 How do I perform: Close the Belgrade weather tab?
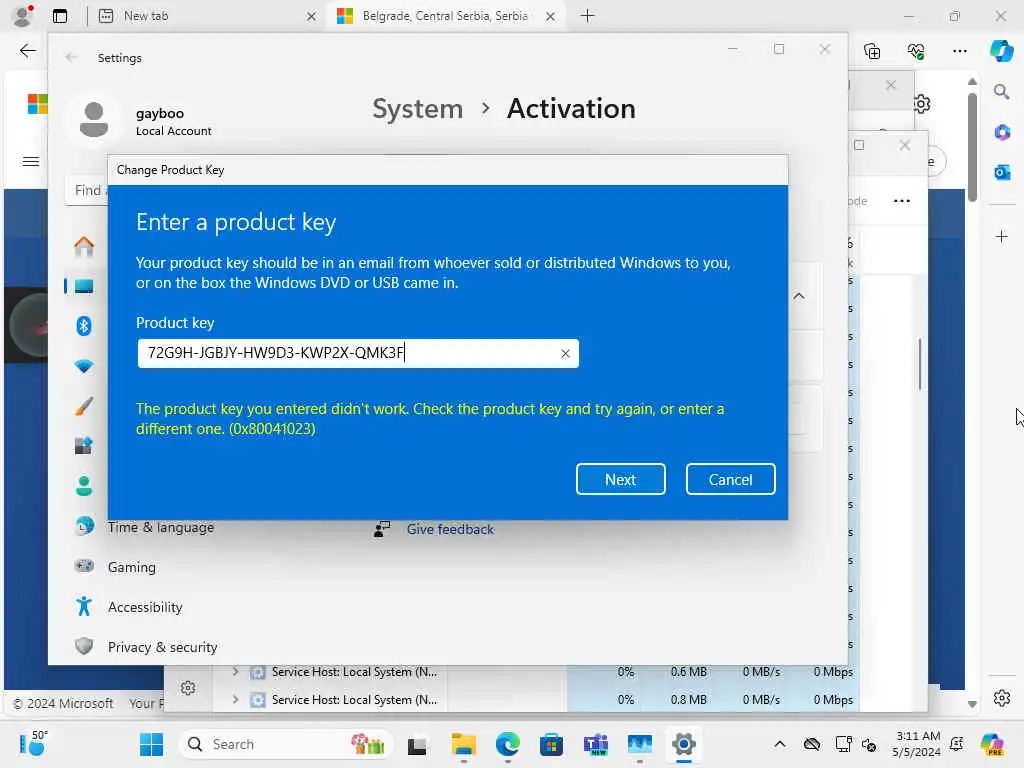551,16
